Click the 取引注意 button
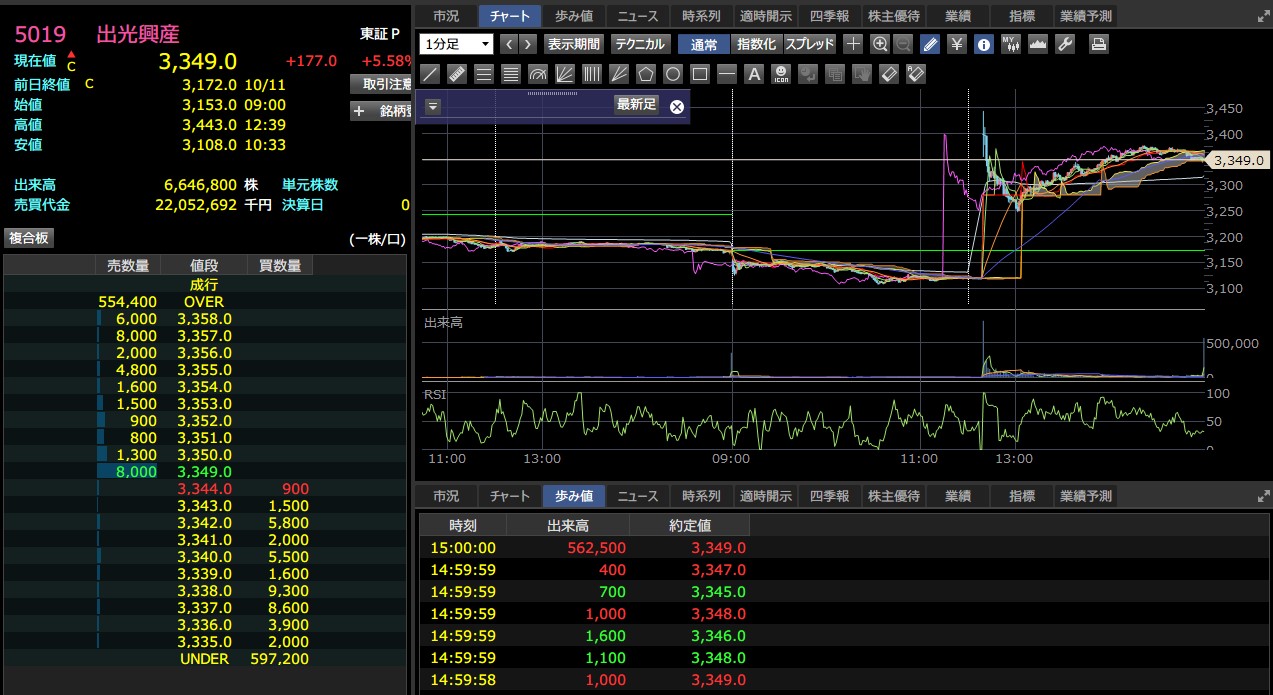This screenshot has width=1273, height=695. pos(382,84)
